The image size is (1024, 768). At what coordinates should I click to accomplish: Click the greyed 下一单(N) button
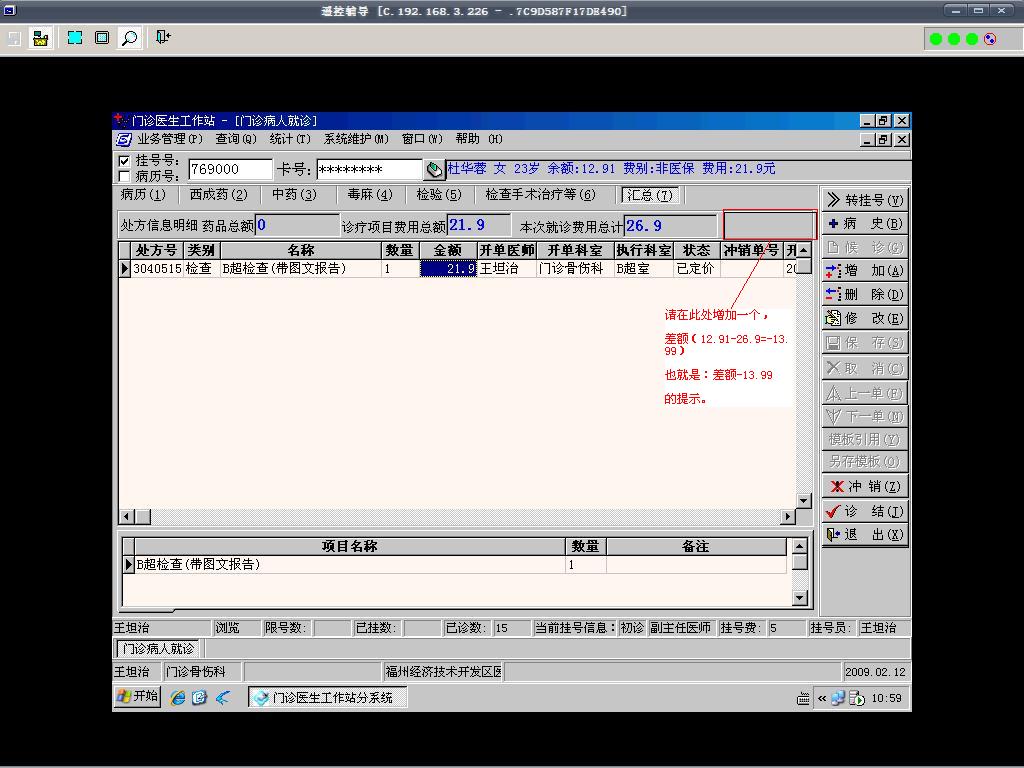pos(865,416)
